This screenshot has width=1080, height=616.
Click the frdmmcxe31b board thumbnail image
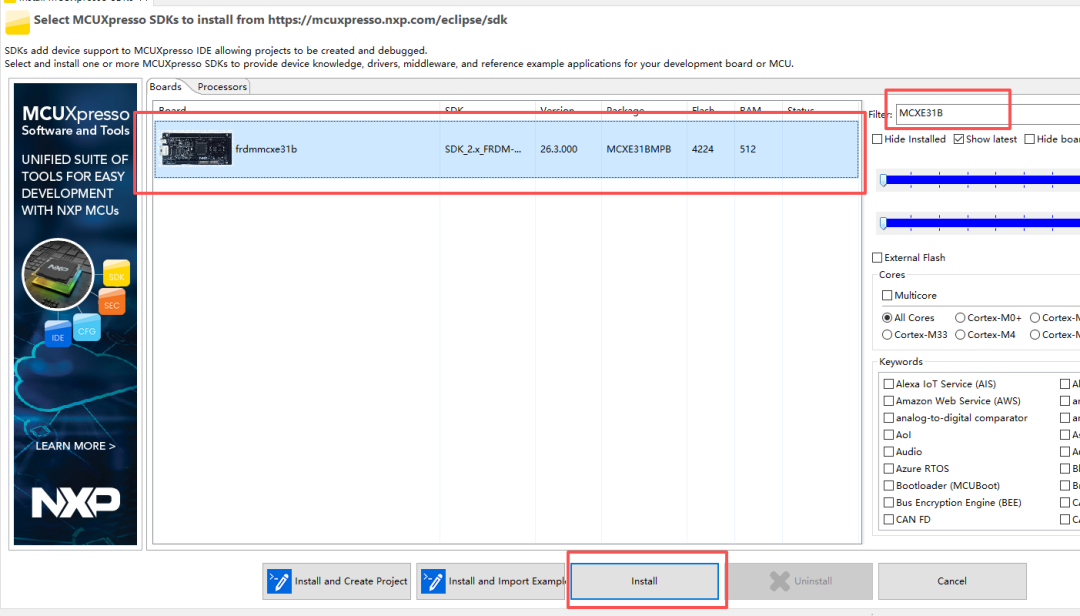tap(196, 149)
